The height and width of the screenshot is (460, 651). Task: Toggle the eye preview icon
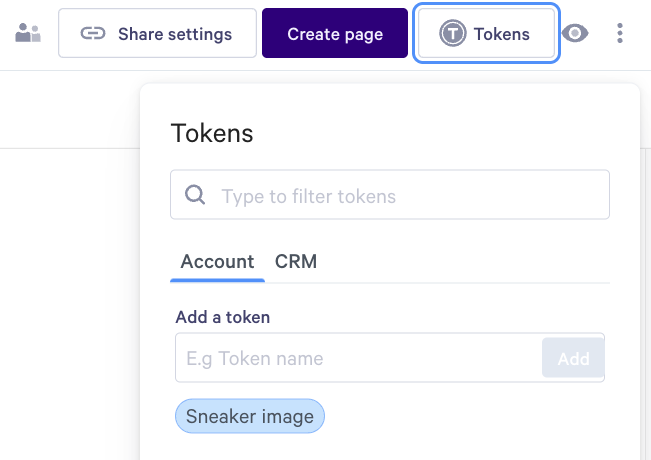click(575, 33)
